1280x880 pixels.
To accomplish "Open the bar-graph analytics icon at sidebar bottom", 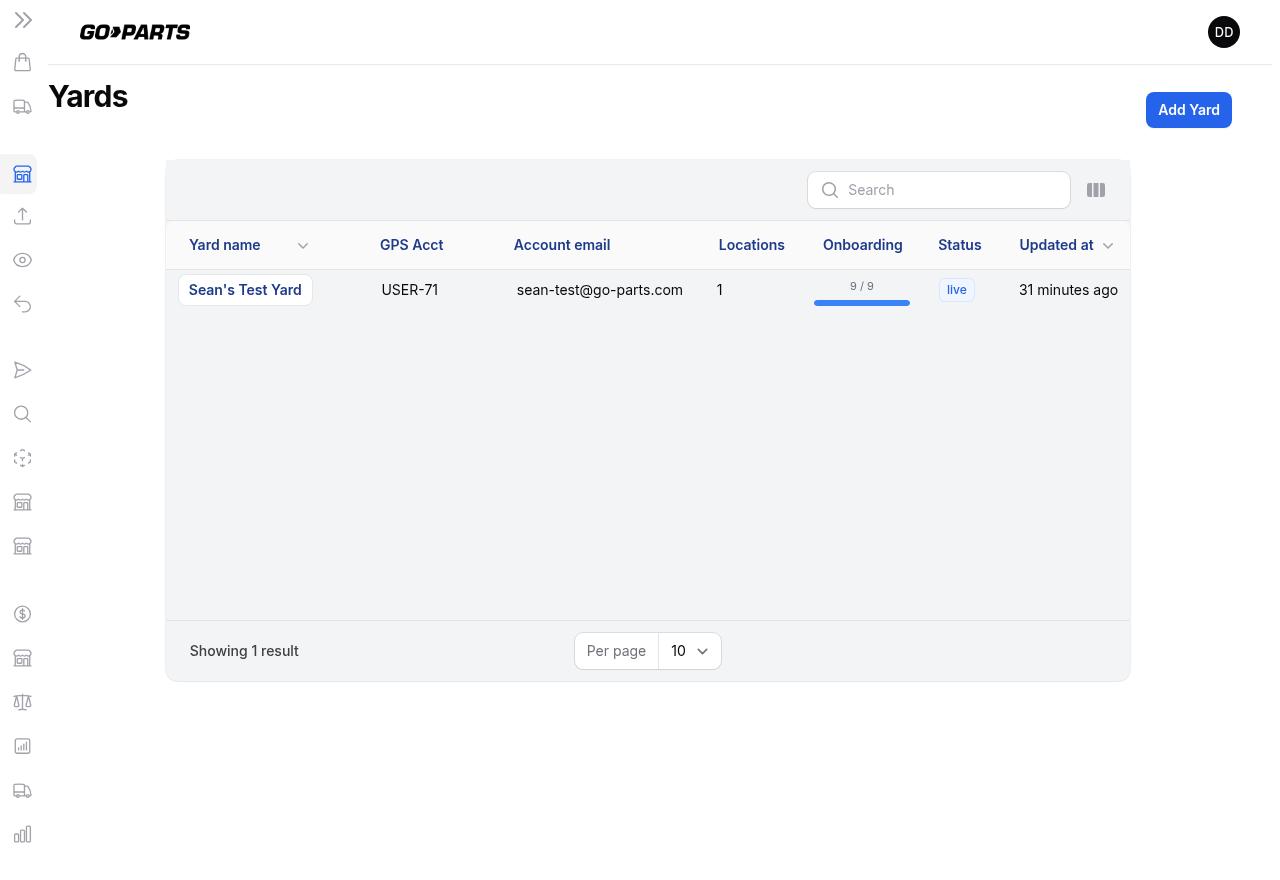I will coord(22,835).
